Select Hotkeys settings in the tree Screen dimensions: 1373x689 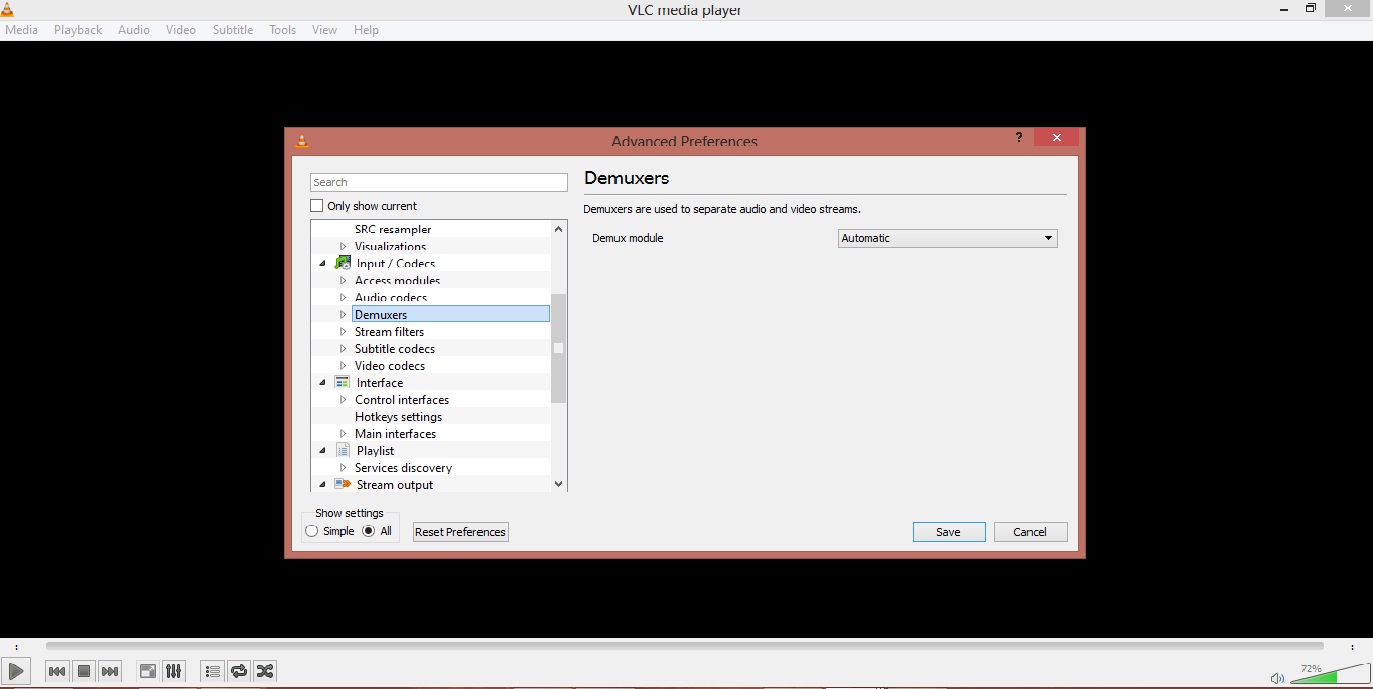coord(398,417)
